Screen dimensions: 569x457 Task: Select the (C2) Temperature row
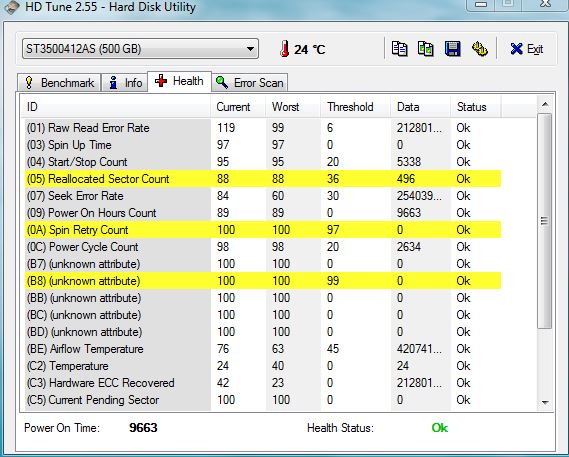point(263,366)
